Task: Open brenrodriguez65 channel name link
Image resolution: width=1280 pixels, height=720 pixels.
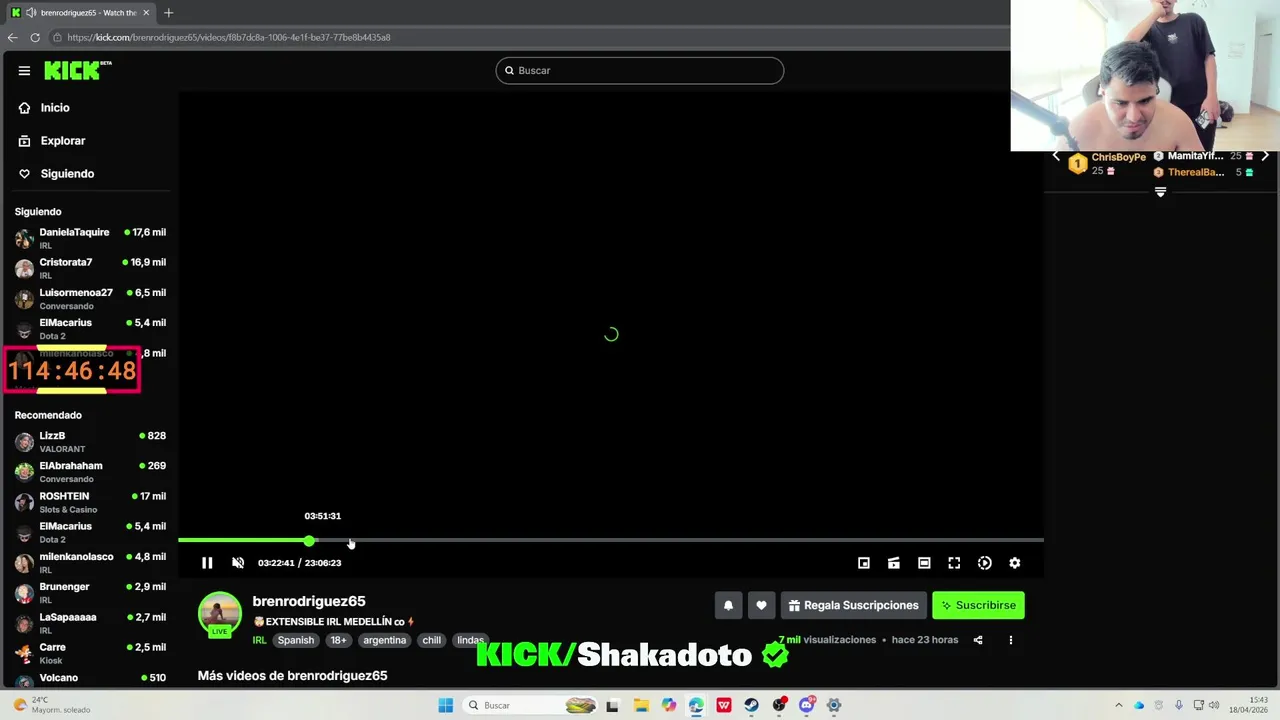Action: pyautogui.click(x=309, y=601)
